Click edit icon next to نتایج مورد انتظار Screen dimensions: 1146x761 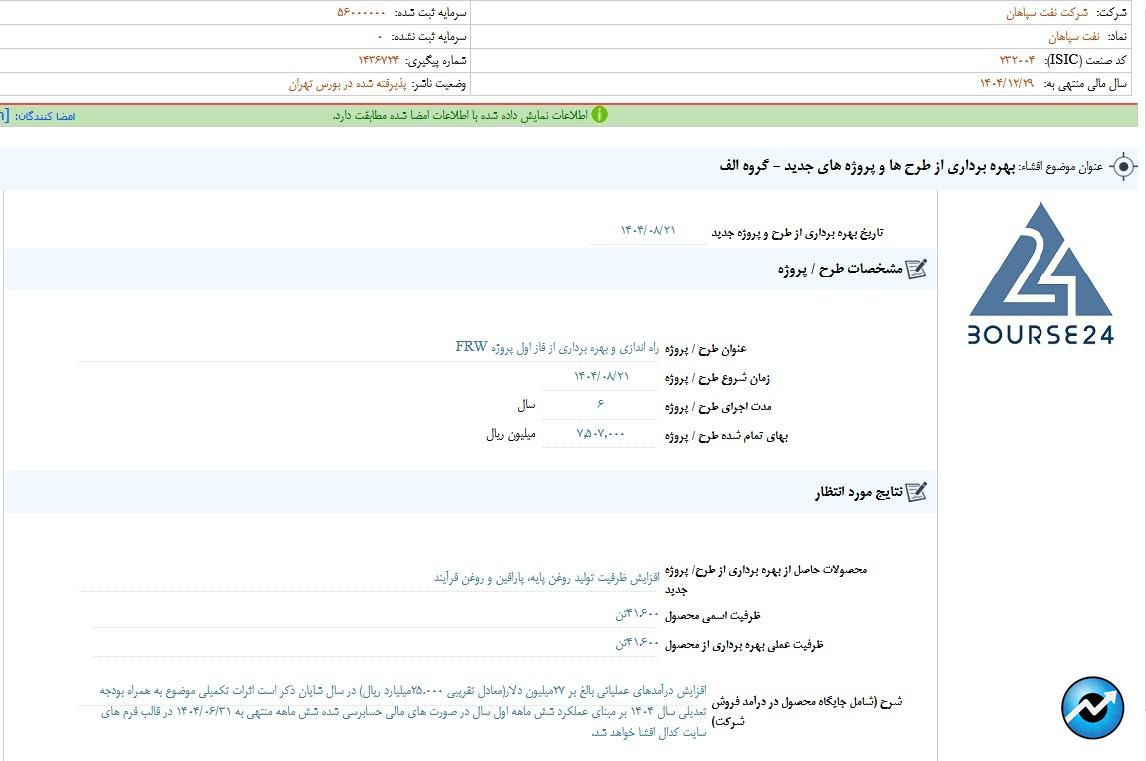(916, 492)
